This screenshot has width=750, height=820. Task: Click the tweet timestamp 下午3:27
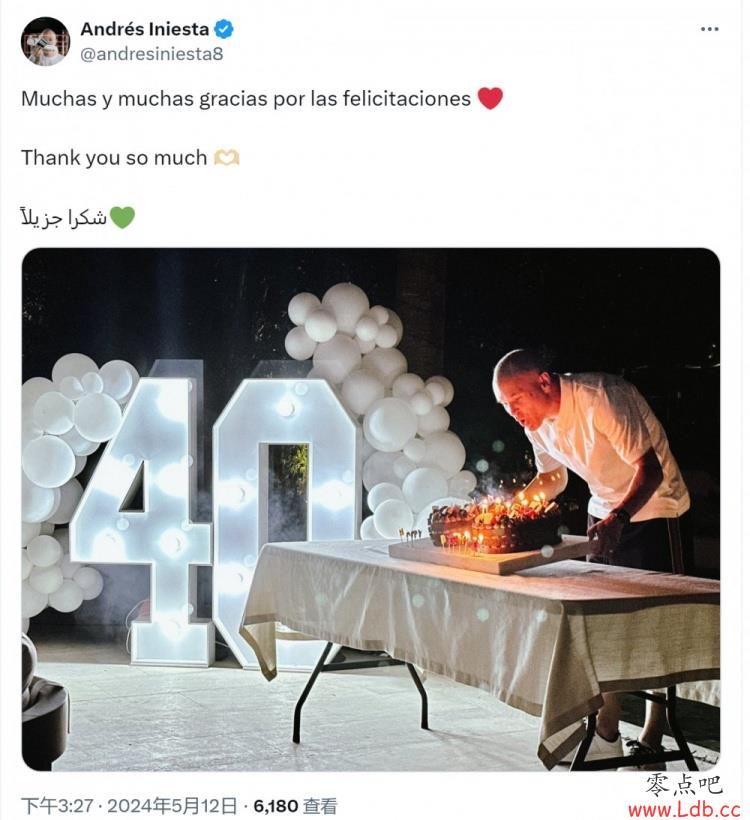57,806
